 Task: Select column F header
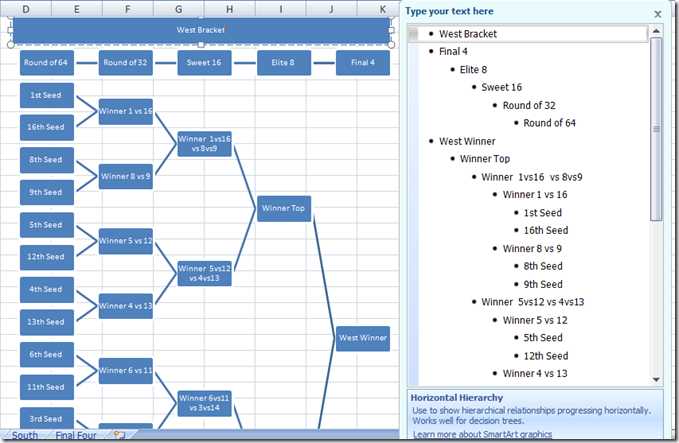click(x=128, y=9)
